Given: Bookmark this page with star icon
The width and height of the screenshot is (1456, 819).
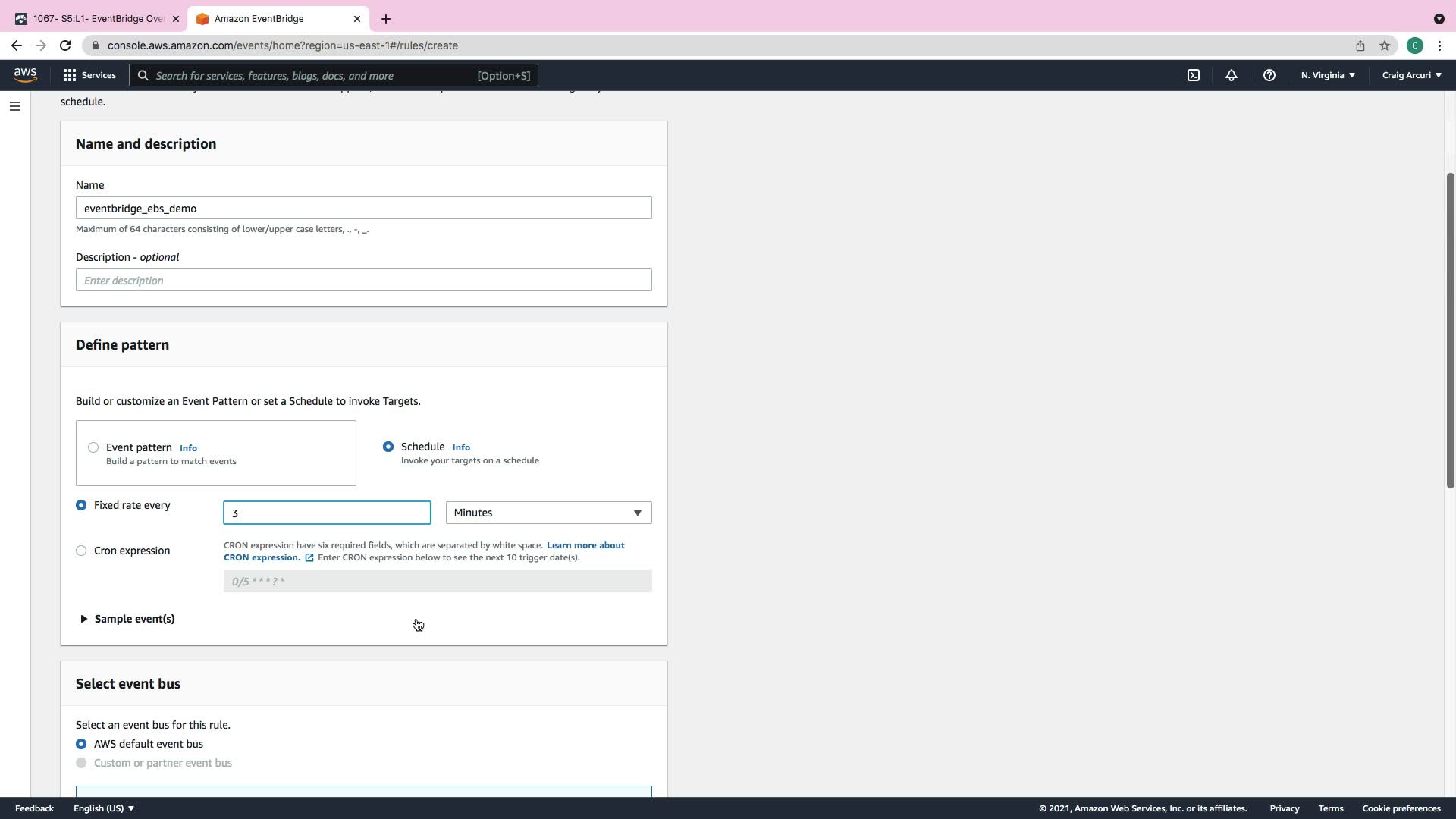Looking at the screenshot, I should tap(1385, 45).
